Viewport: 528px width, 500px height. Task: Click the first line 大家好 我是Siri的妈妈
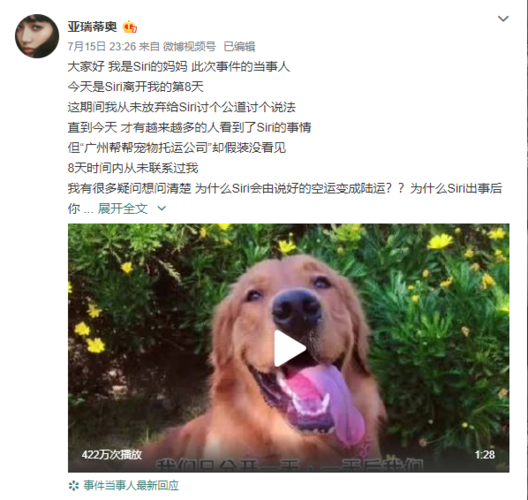(x=178, y=67)
